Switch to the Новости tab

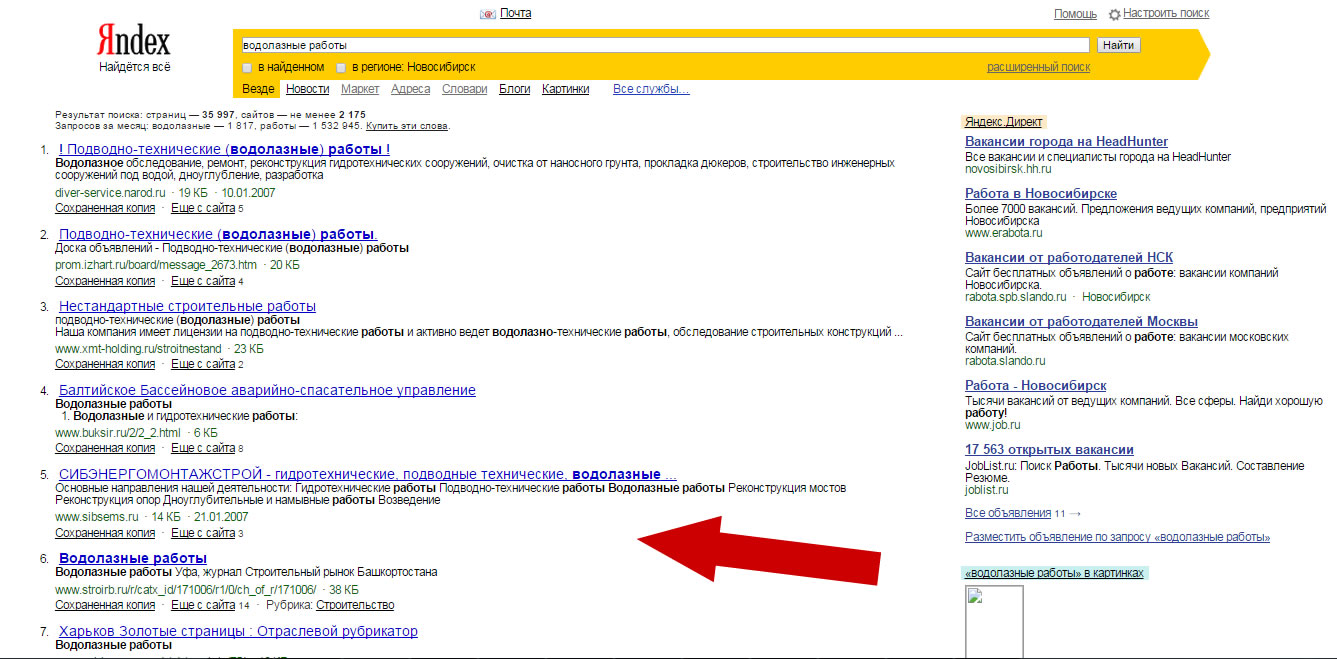pos(307,89)
